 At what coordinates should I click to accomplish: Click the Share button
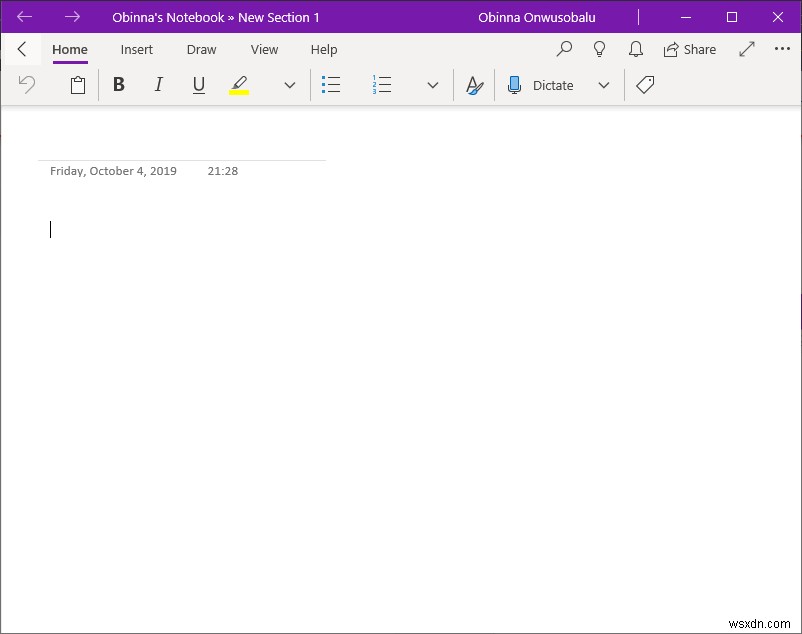690,49
